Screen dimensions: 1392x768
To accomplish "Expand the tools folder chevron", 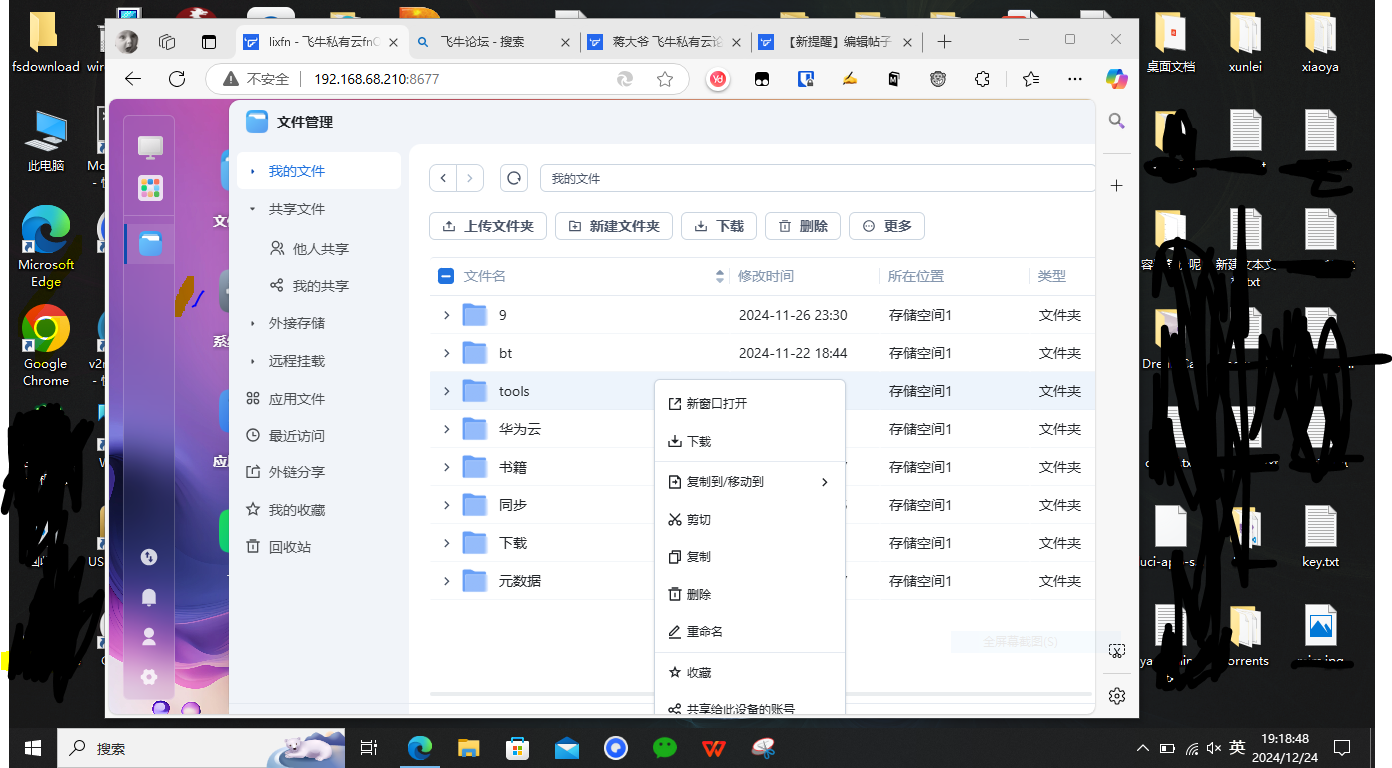I will 447,391.
